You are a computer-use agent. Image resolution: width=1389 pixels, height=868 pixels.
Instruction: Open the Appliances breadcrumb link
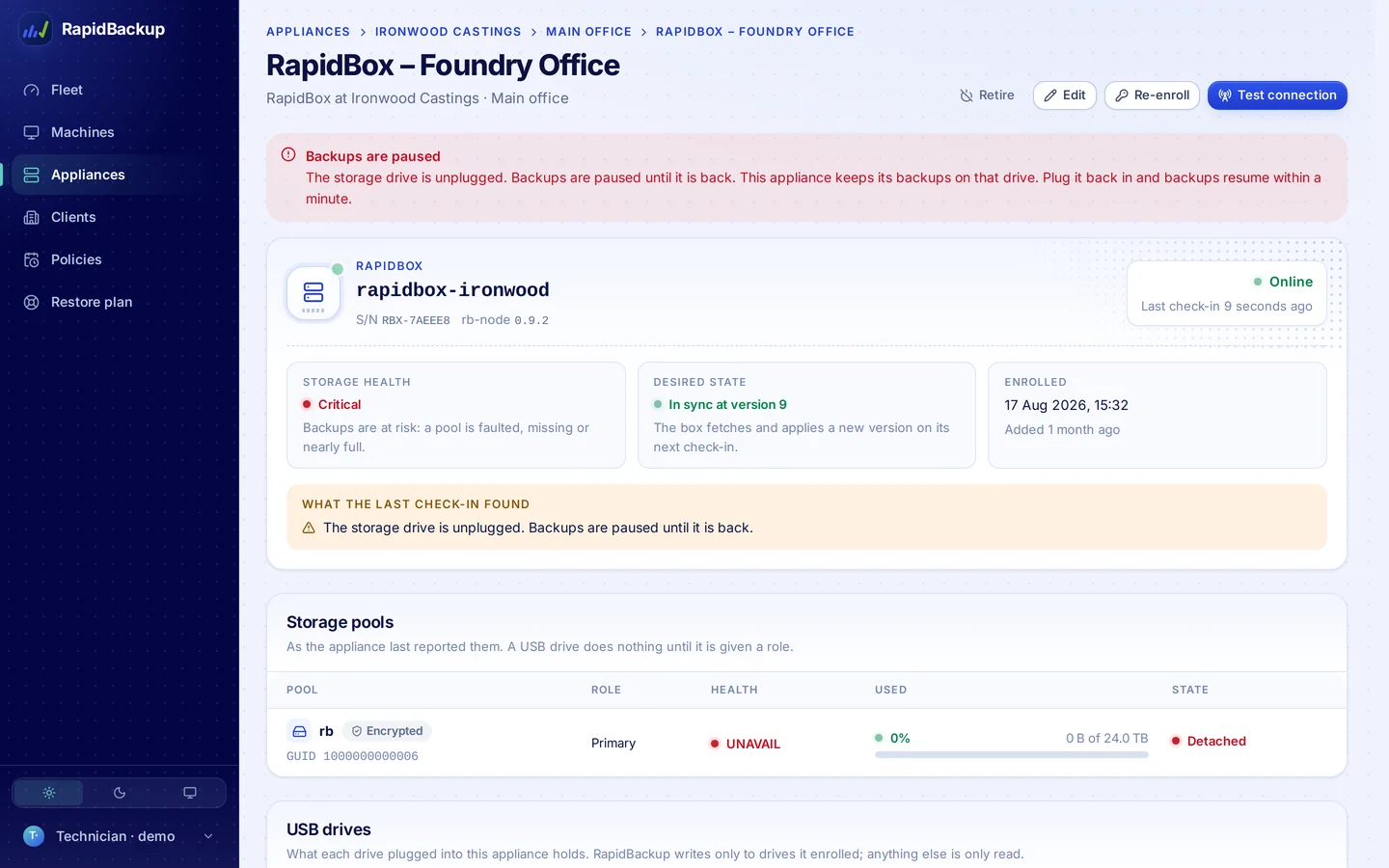point(308,32)
